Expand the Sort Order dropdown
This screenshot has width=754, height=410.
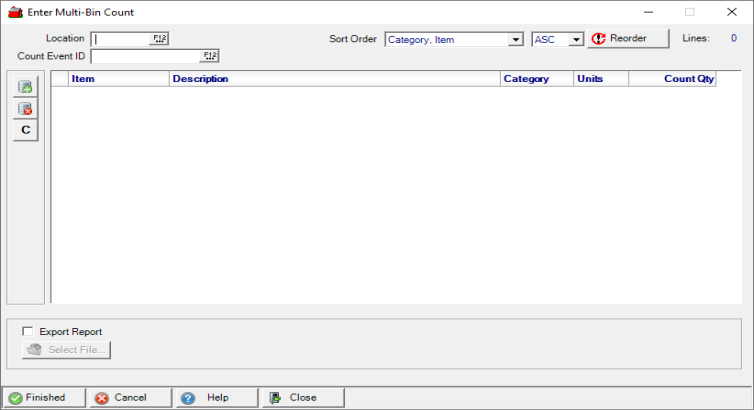click(516, 40)
